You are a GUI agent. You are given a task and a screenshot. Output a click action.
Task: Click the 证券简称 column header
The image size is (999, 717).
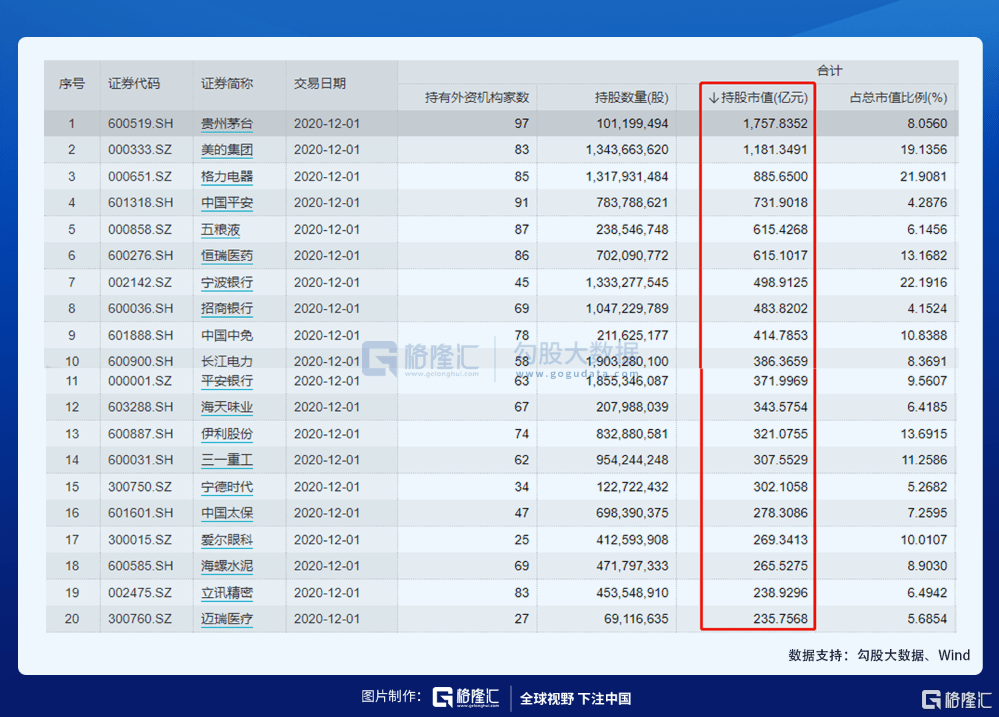tap(227, 83)
